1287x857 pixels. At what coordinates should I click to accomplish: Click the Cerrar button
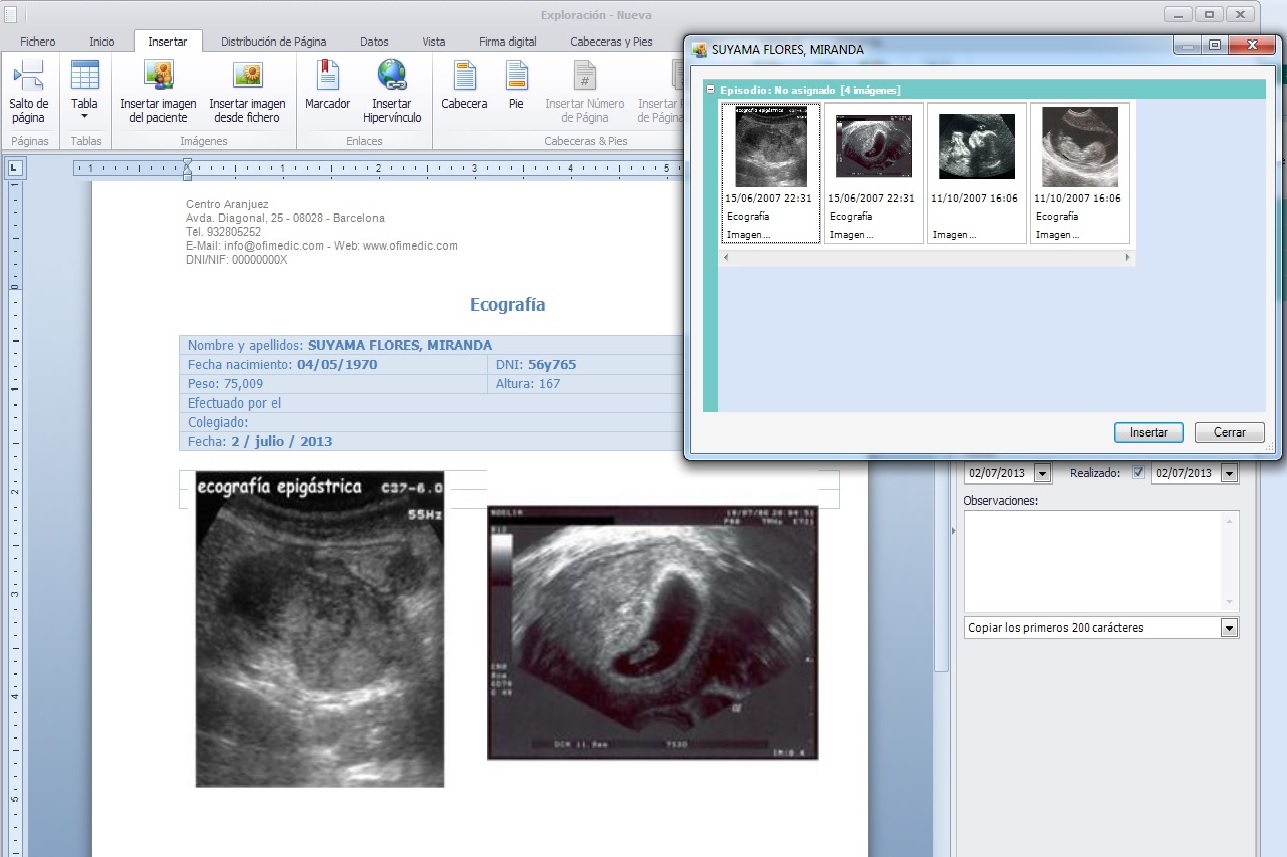coord(1229,433)
